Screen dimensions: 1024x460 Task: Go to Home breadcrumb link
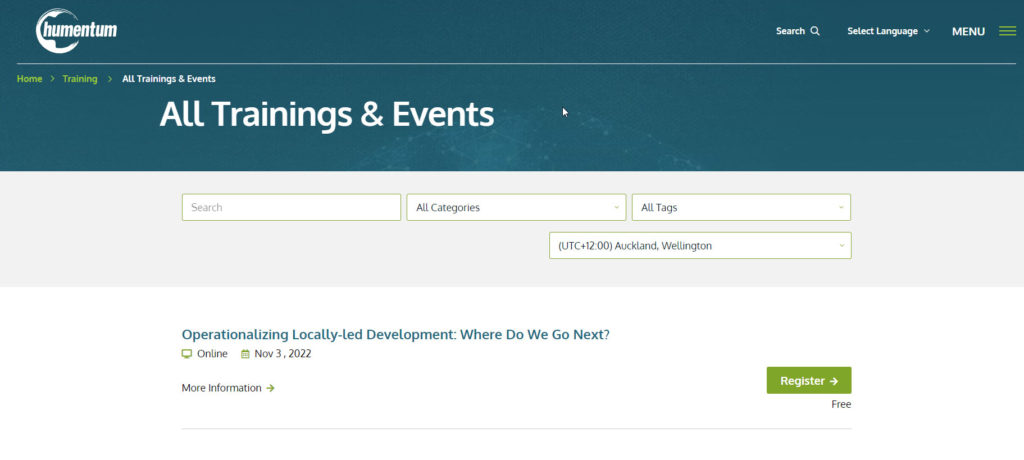[x=29, y=79]
